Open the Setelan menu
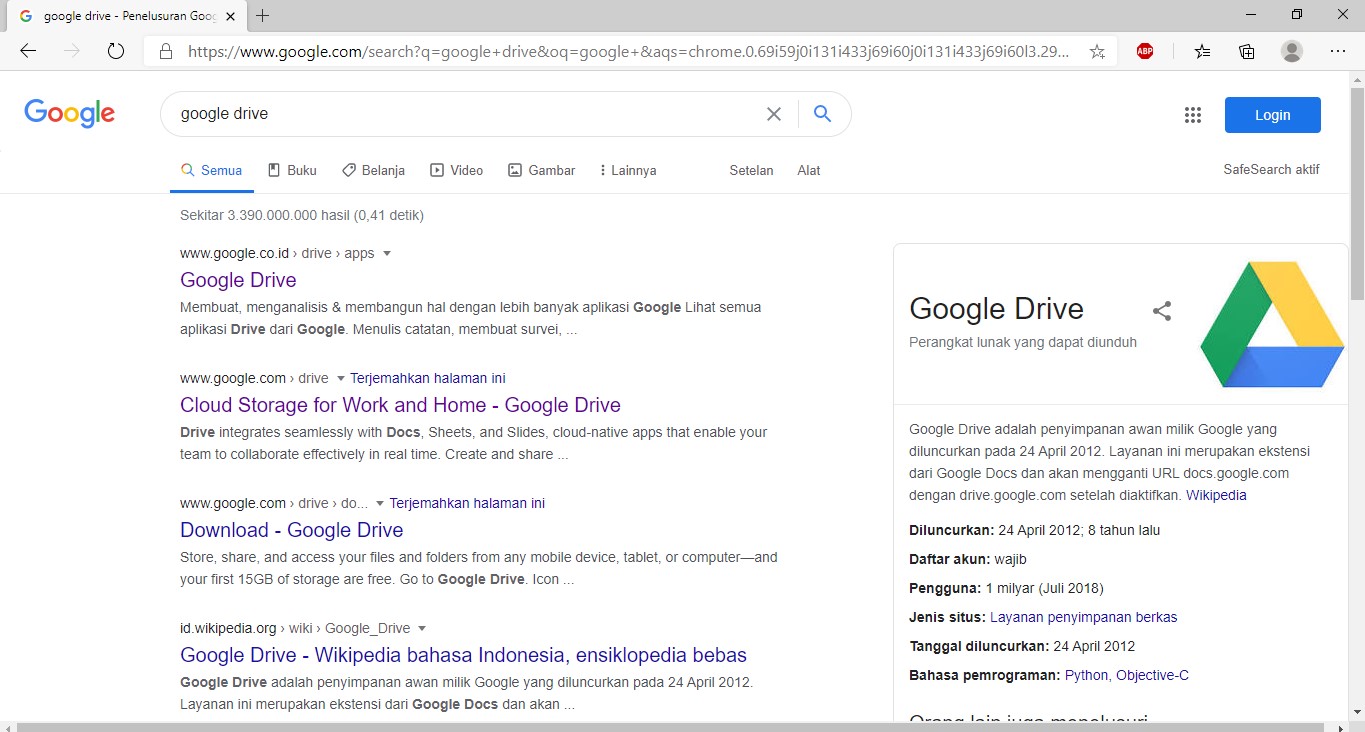Viewport: 1365px width, 732px height. pyautogui.click(x=751, y=170)
